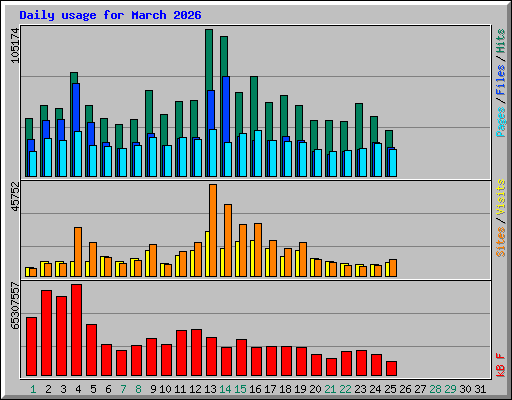Click the orange visits bar for day 14
This screenshot has width=512, height=400.
click(x=228, y=240)
